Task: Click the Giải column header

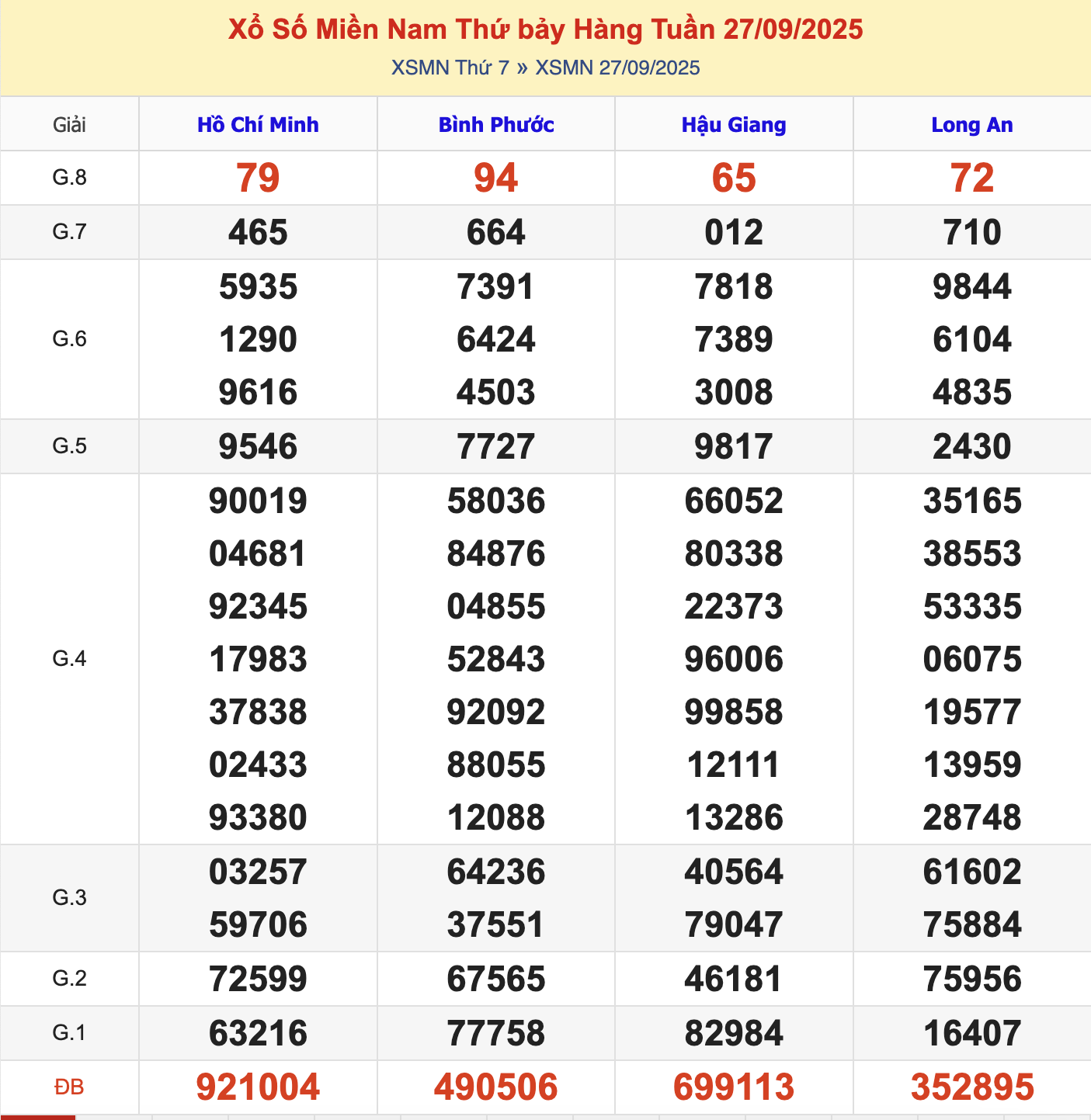Action: pos(69,125)
